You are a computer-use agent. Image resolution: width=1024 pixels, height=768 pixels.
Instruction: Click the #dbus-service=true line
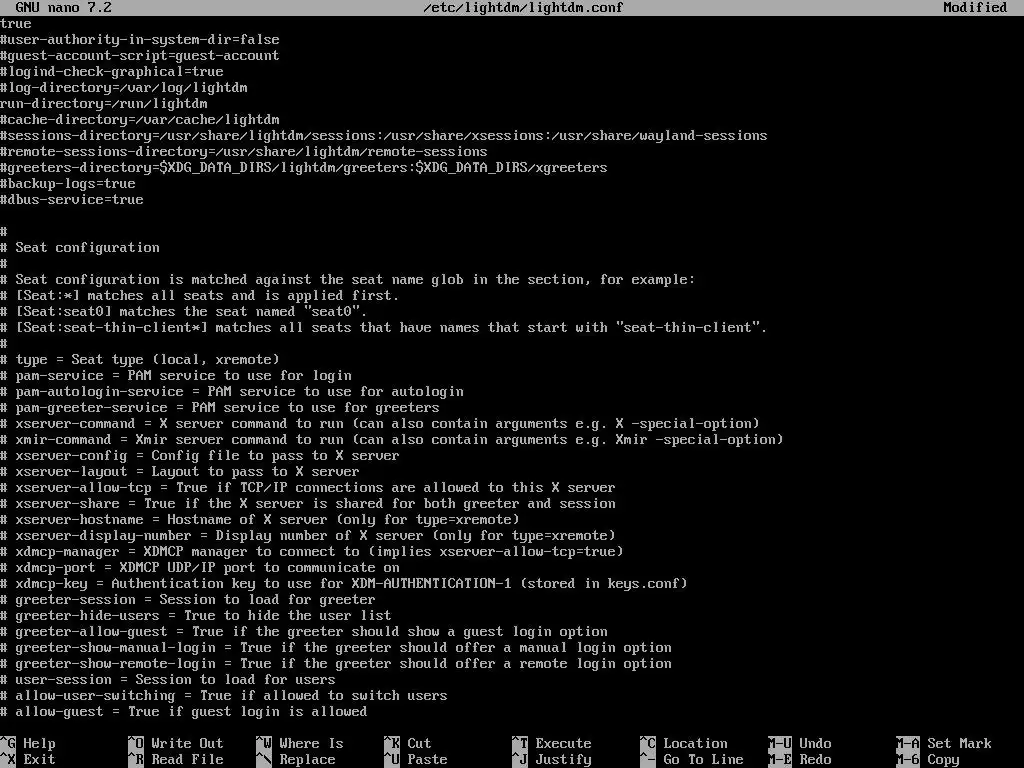pyautogui.click(x=72, y=199)
